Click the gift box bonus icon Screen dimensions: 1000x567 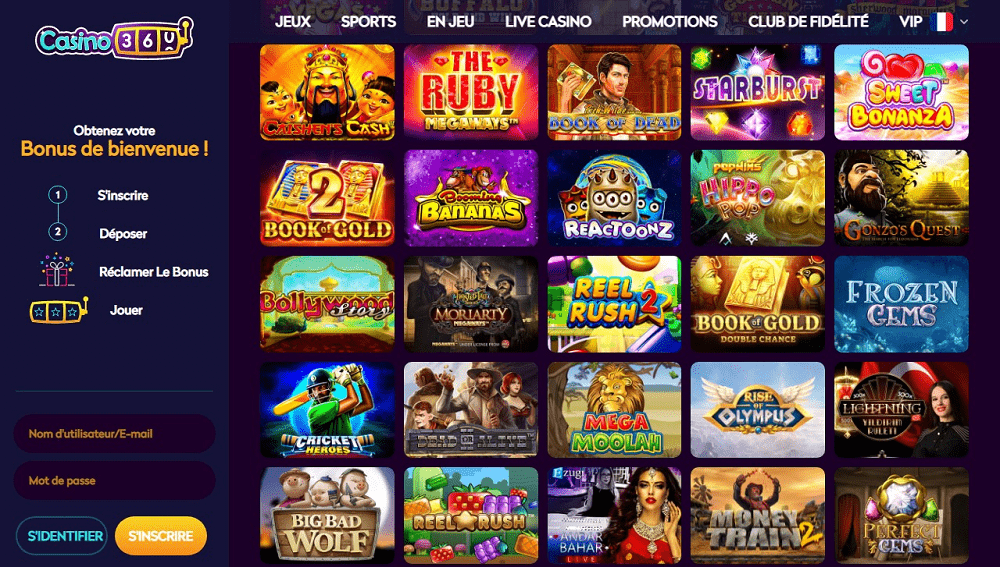57,270
